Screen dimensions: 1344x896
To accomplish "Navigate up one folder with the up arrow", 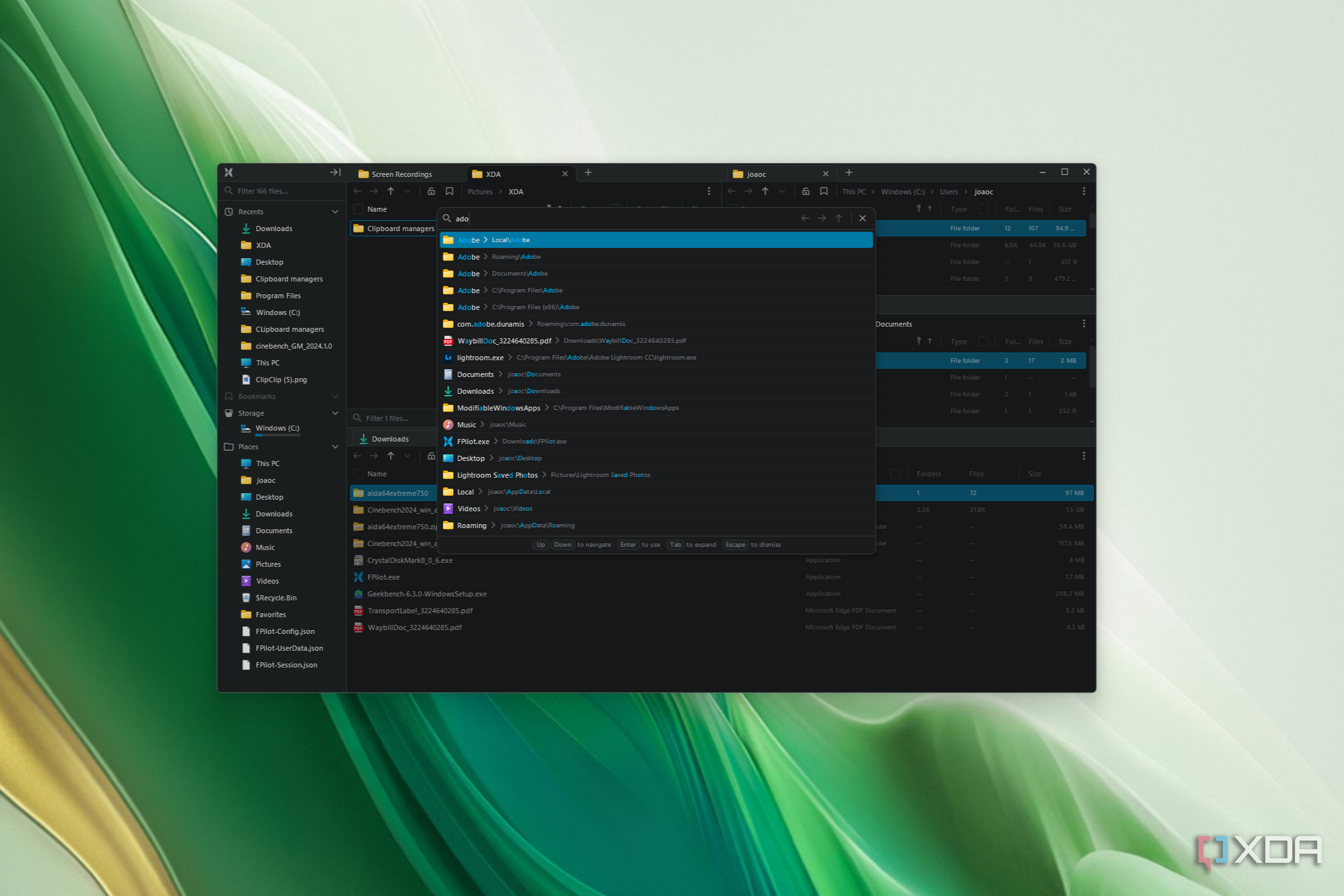I will pos(391,191).
